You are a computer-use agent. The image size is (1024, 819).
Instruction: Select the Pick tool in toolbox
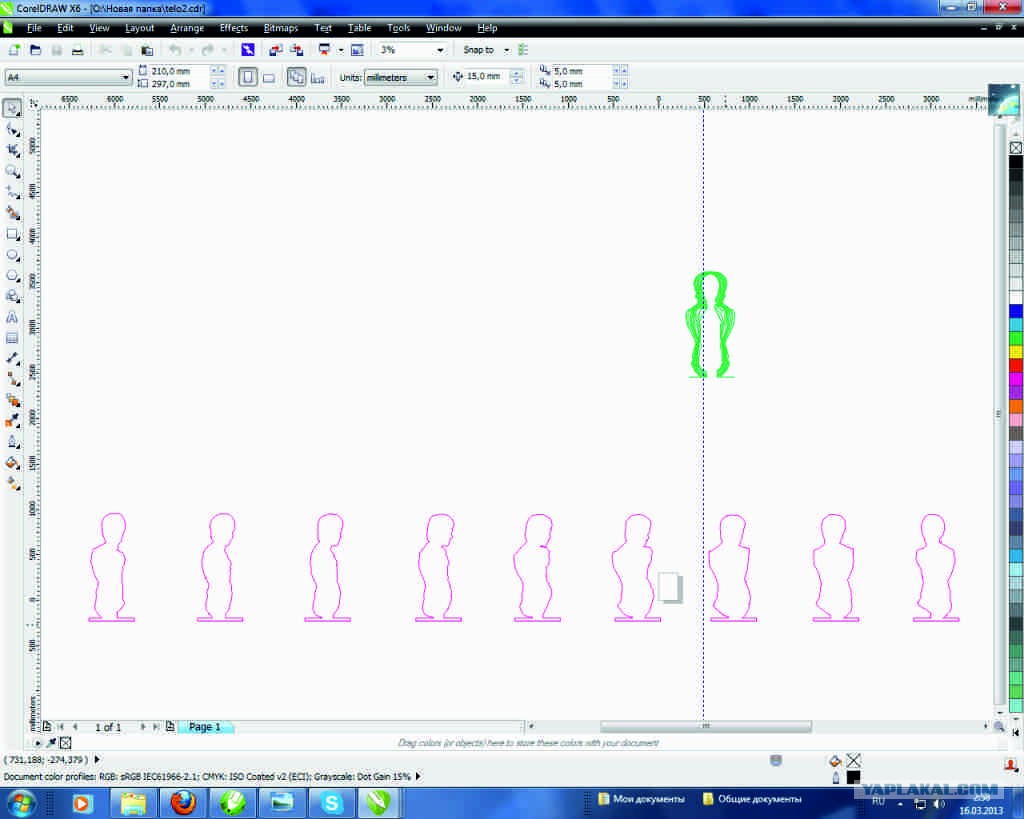pyautogui.click(x=13, y=108)
